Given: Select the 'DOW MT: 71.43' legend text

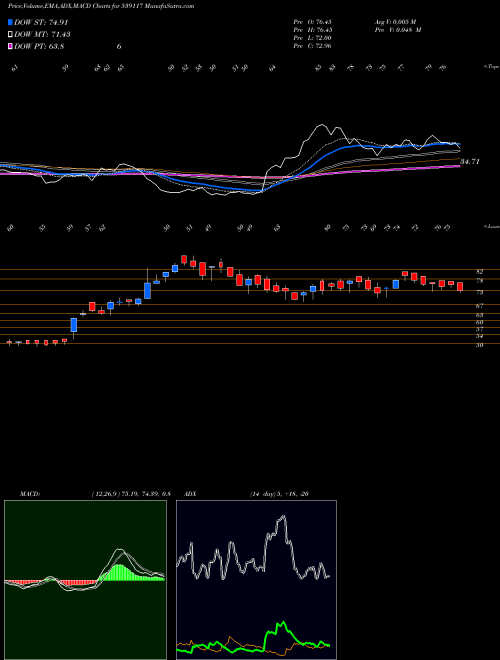Looking at the screenshot, I should click(x=42, y=35).
